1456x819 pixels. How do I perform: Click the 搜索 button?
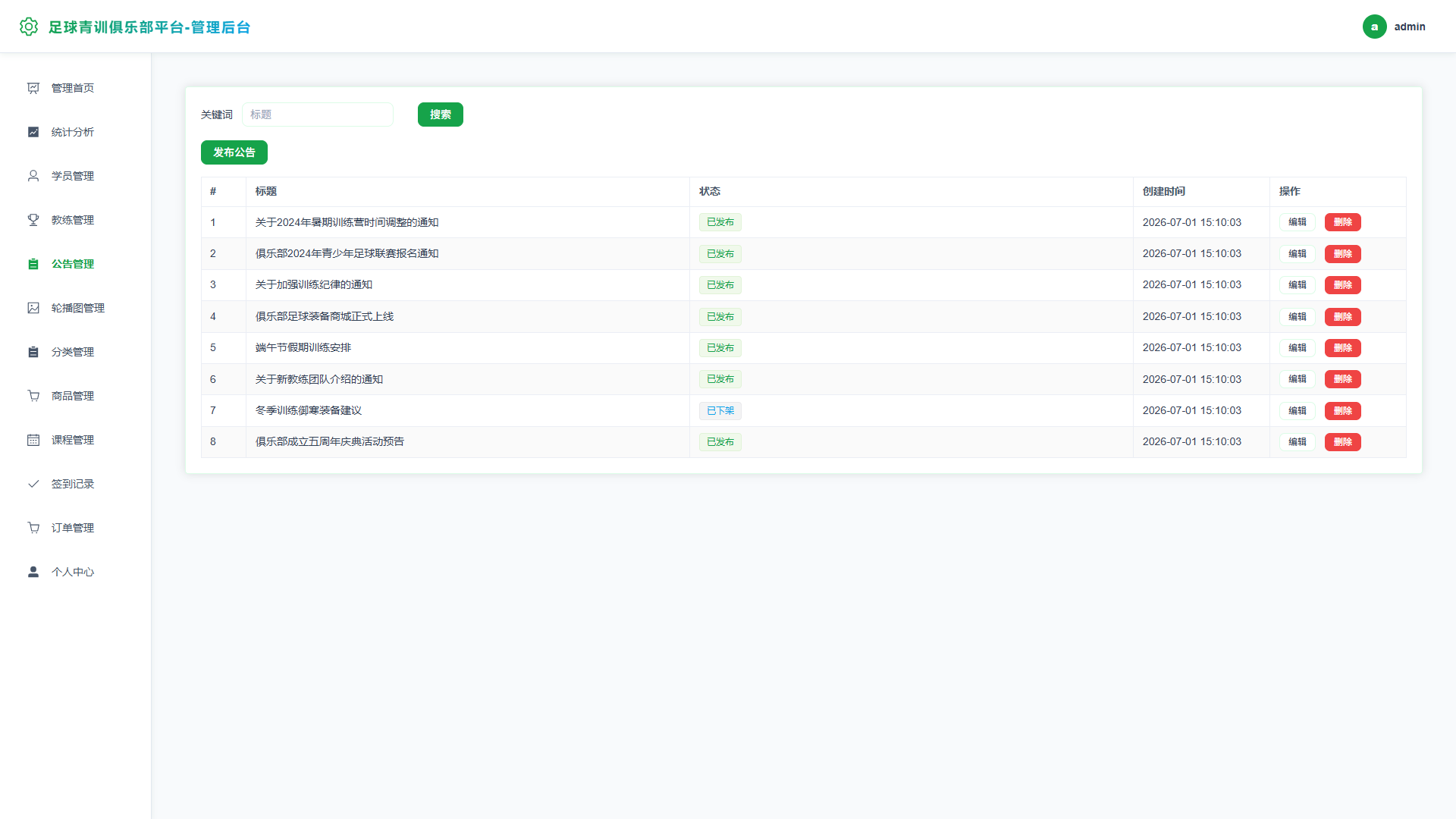pyautogui.click(x=440, y=115)
